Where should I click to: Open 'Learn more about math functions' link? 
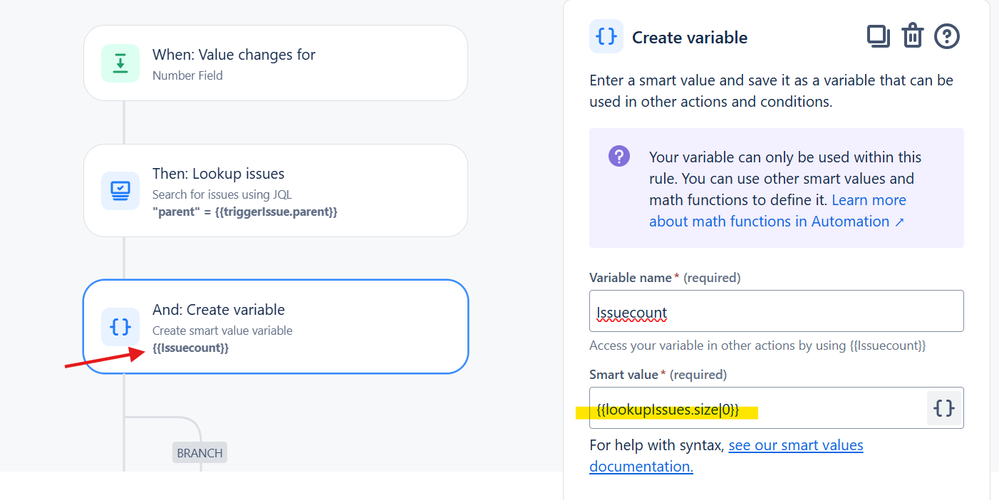point(777,211)
